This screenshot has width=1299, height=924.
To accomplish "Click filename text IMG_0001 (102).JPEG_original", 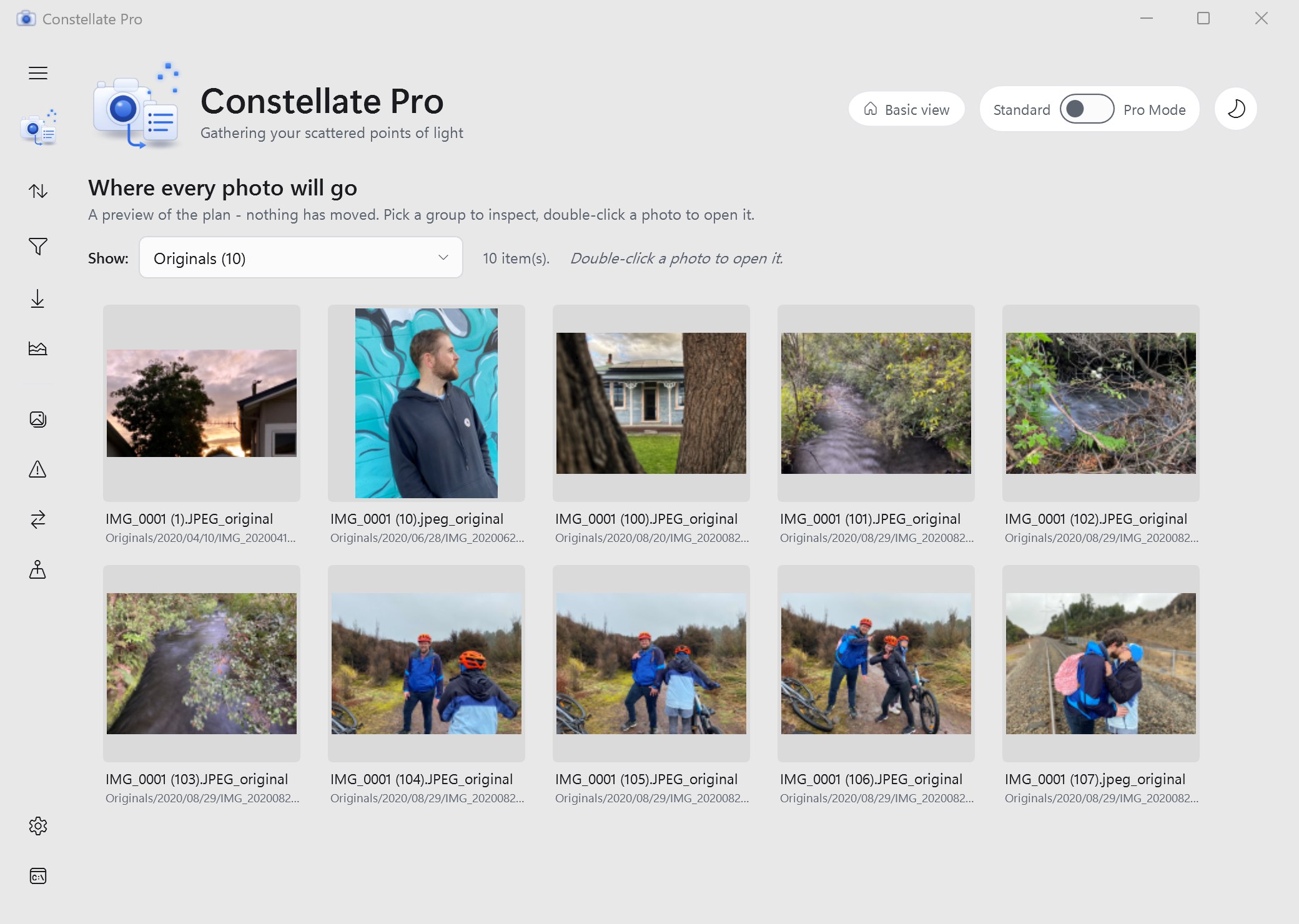I will click(1096, 519).
